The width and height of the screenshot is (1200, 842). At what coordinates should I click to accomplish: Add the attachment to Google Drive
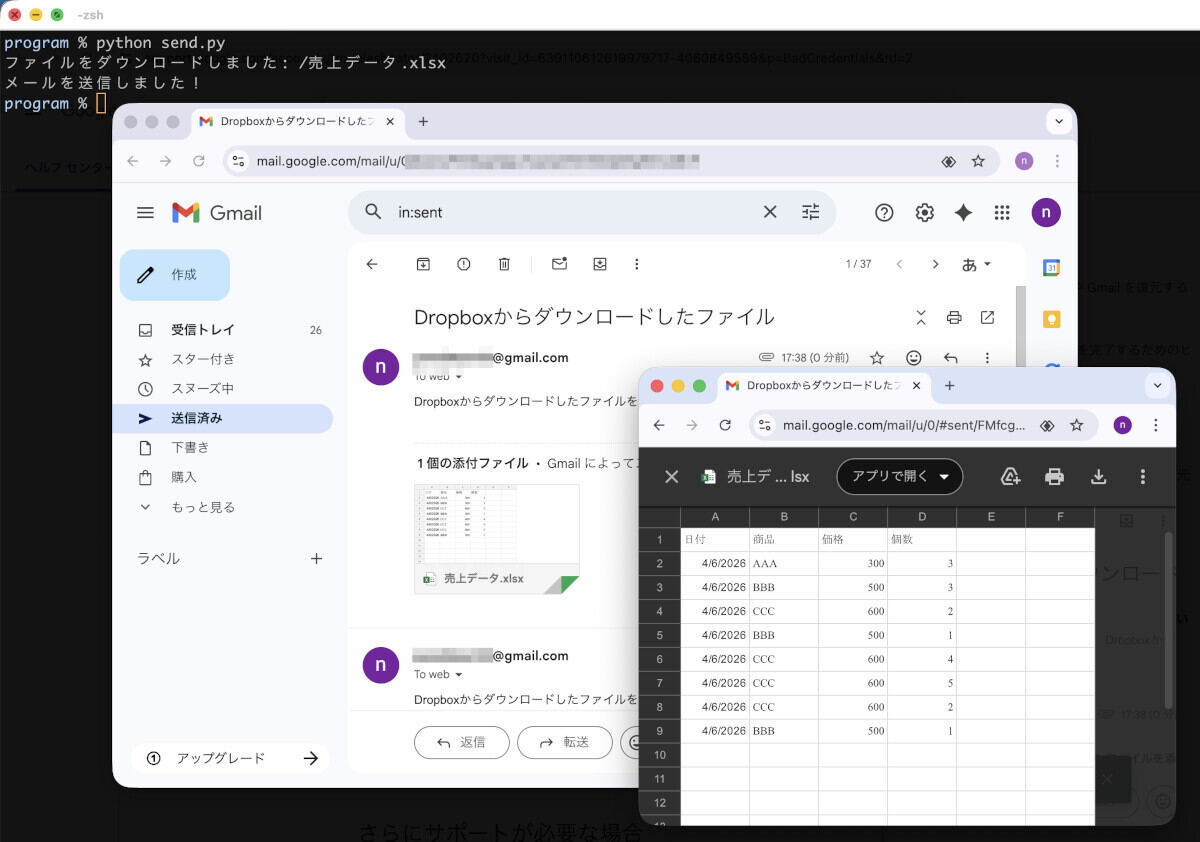[x=1010, y=477]
